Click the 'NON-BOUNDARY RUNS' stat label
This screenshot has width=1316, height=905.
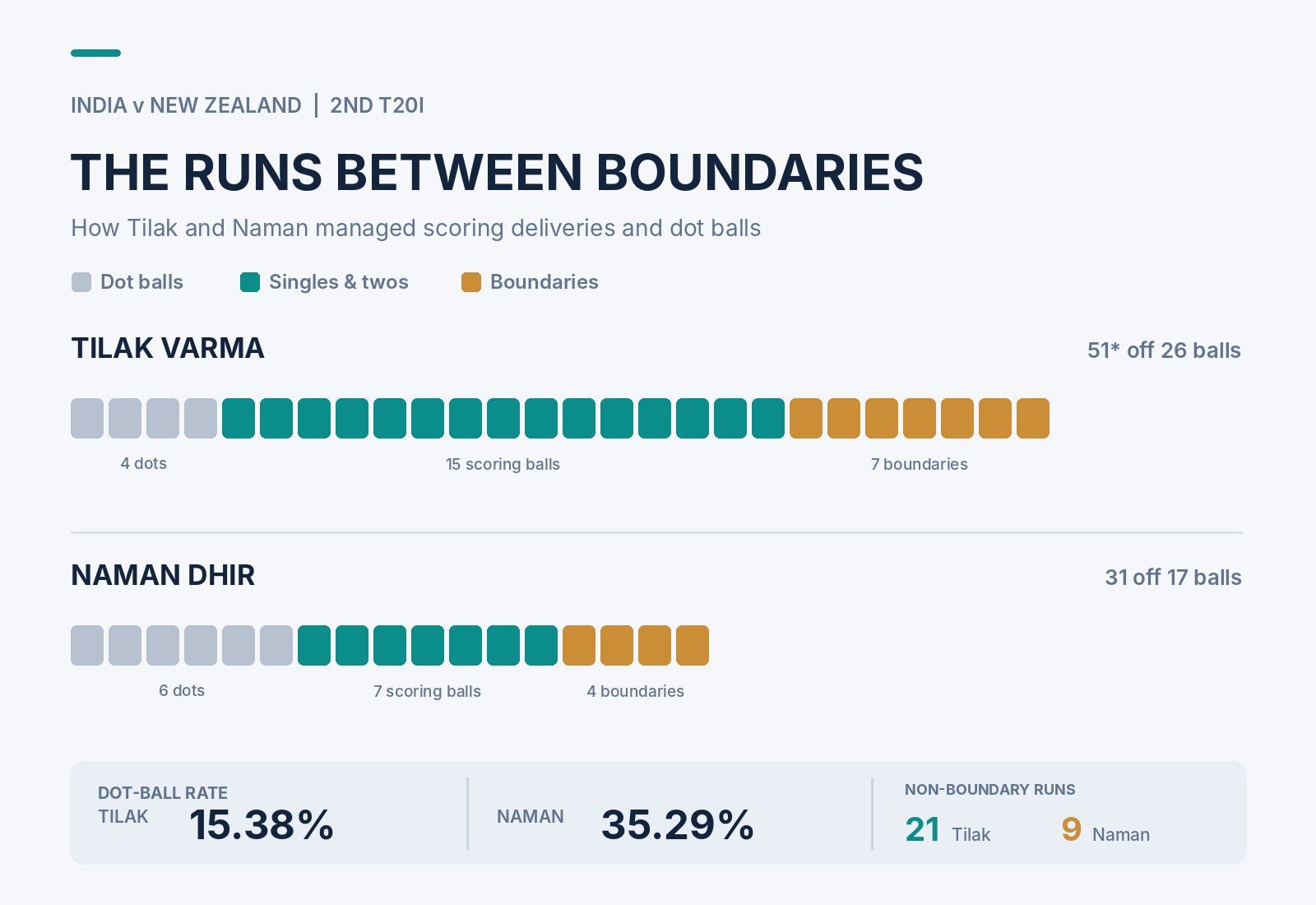990,790
